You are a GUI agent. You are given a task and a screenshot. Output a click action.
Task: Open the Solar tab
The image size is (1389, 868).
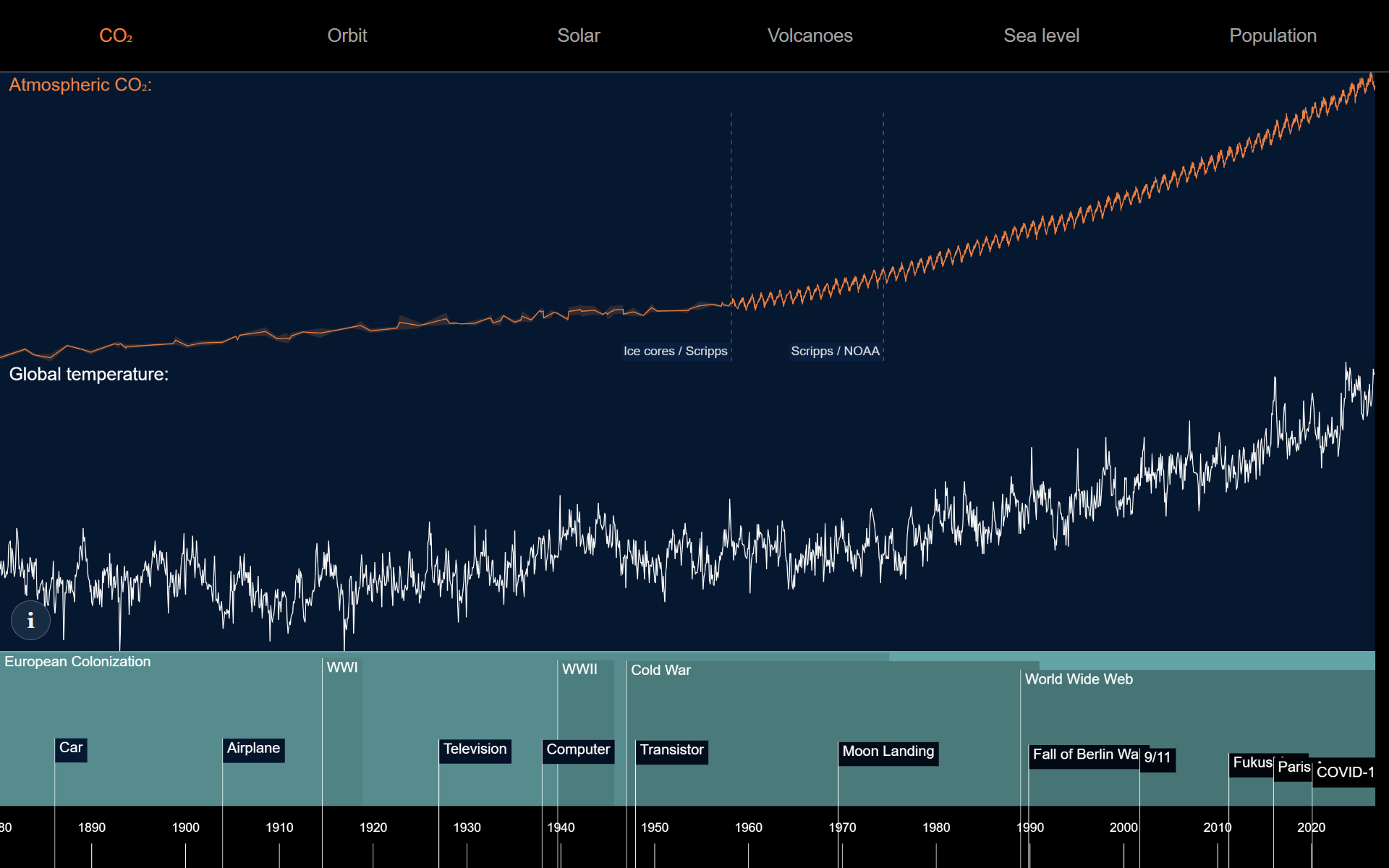click(579, 35)
